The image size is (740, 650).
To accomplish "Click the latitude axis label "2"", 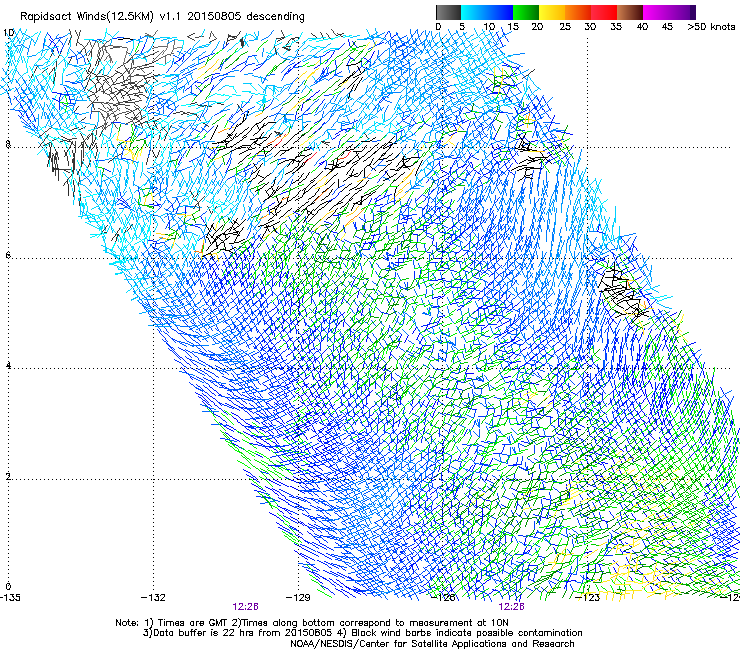I will pyautogui.click(x=8, y=476).
